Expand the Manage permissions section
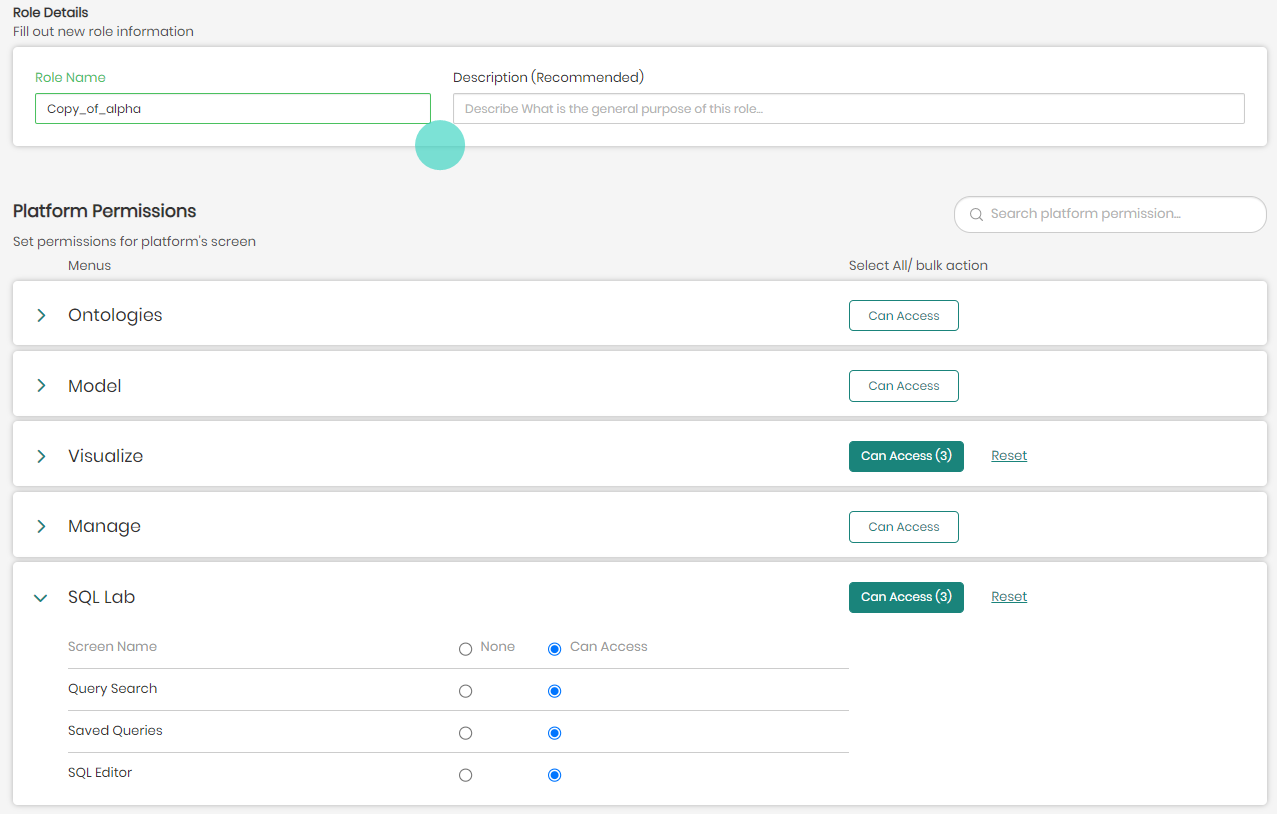 (40, 526)
